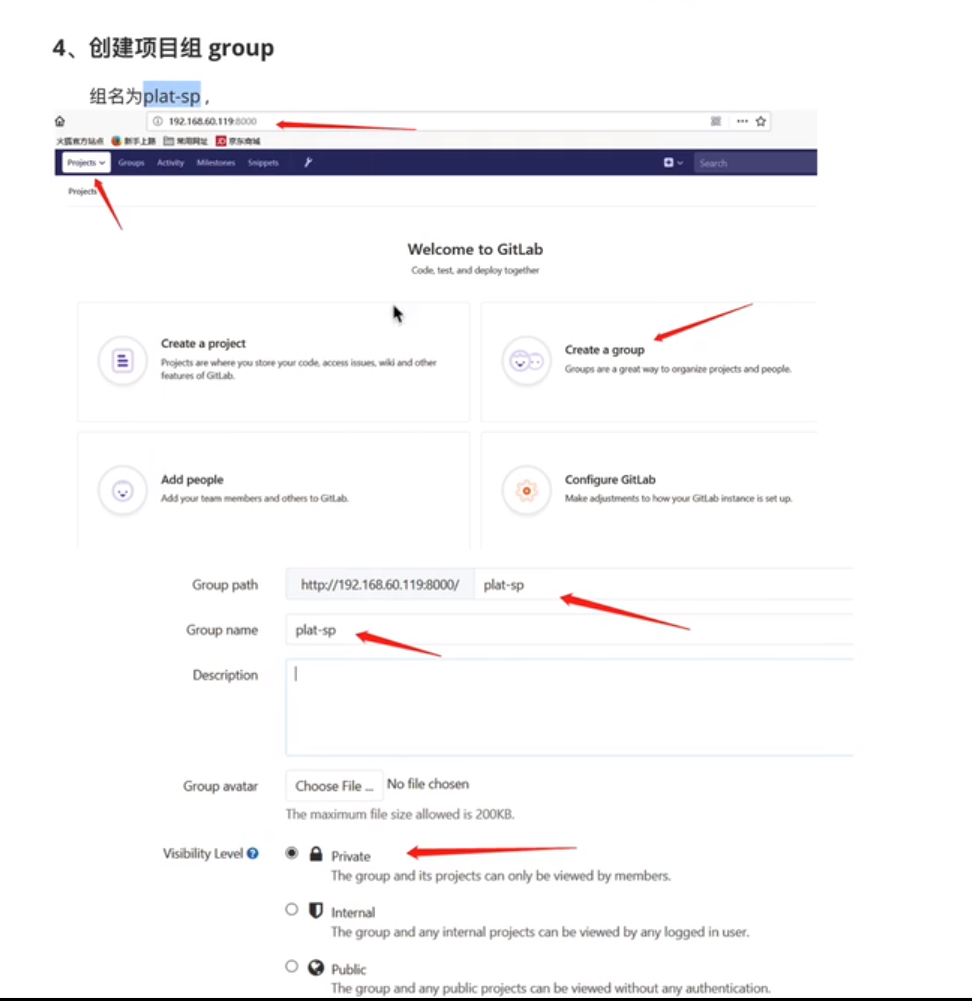Click the Create a project icon

point(122,359)
